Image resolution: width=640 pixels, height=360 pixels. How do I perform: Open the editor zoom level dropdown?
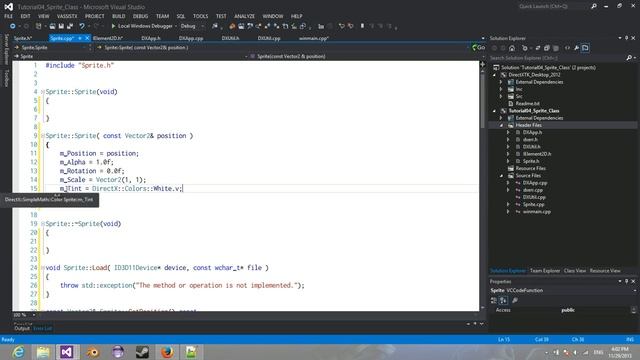tap(34, 315)
